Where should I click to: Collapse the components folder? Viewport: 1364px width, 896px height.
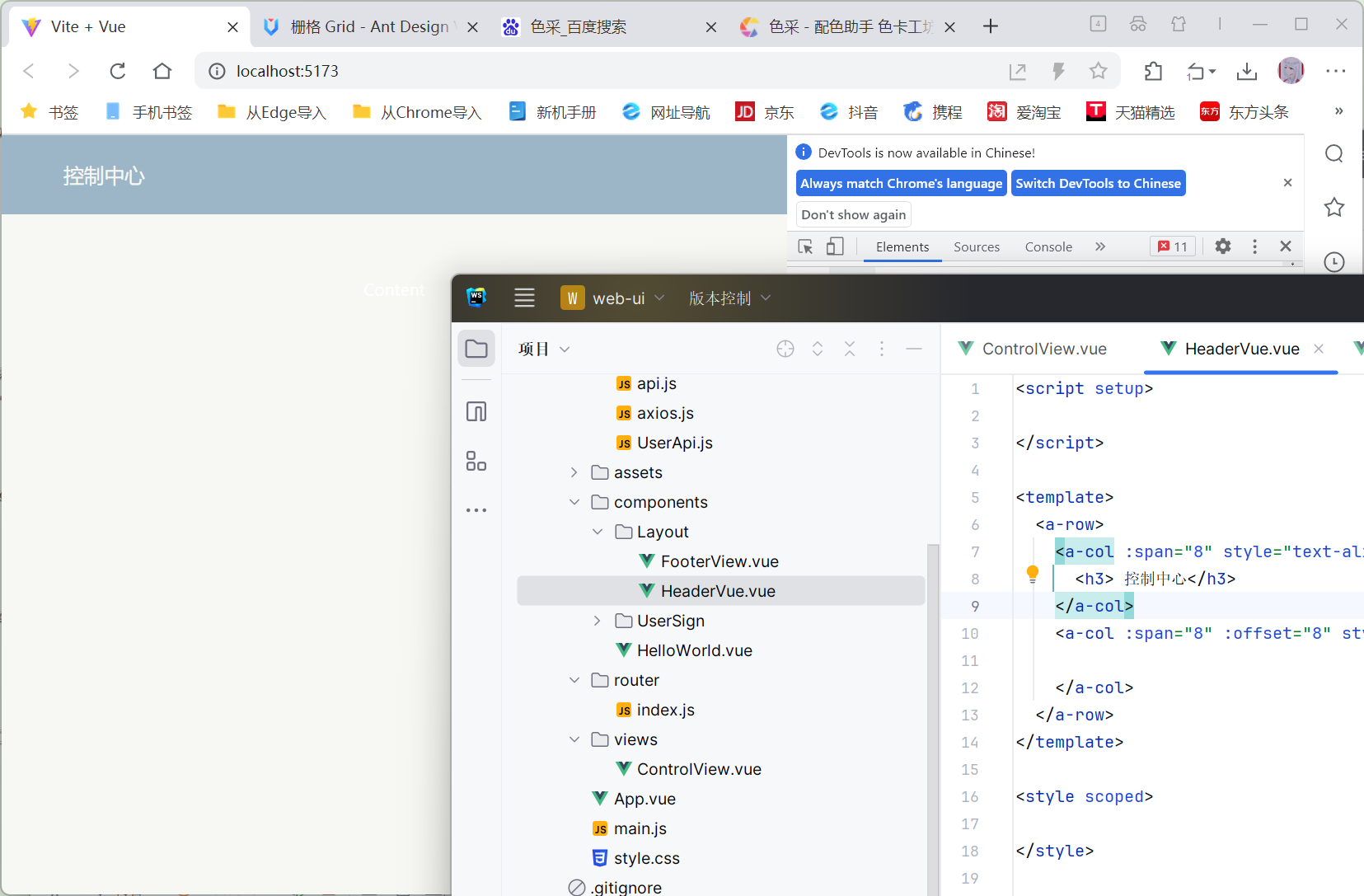pyautogui.click(x=574, y=502)
